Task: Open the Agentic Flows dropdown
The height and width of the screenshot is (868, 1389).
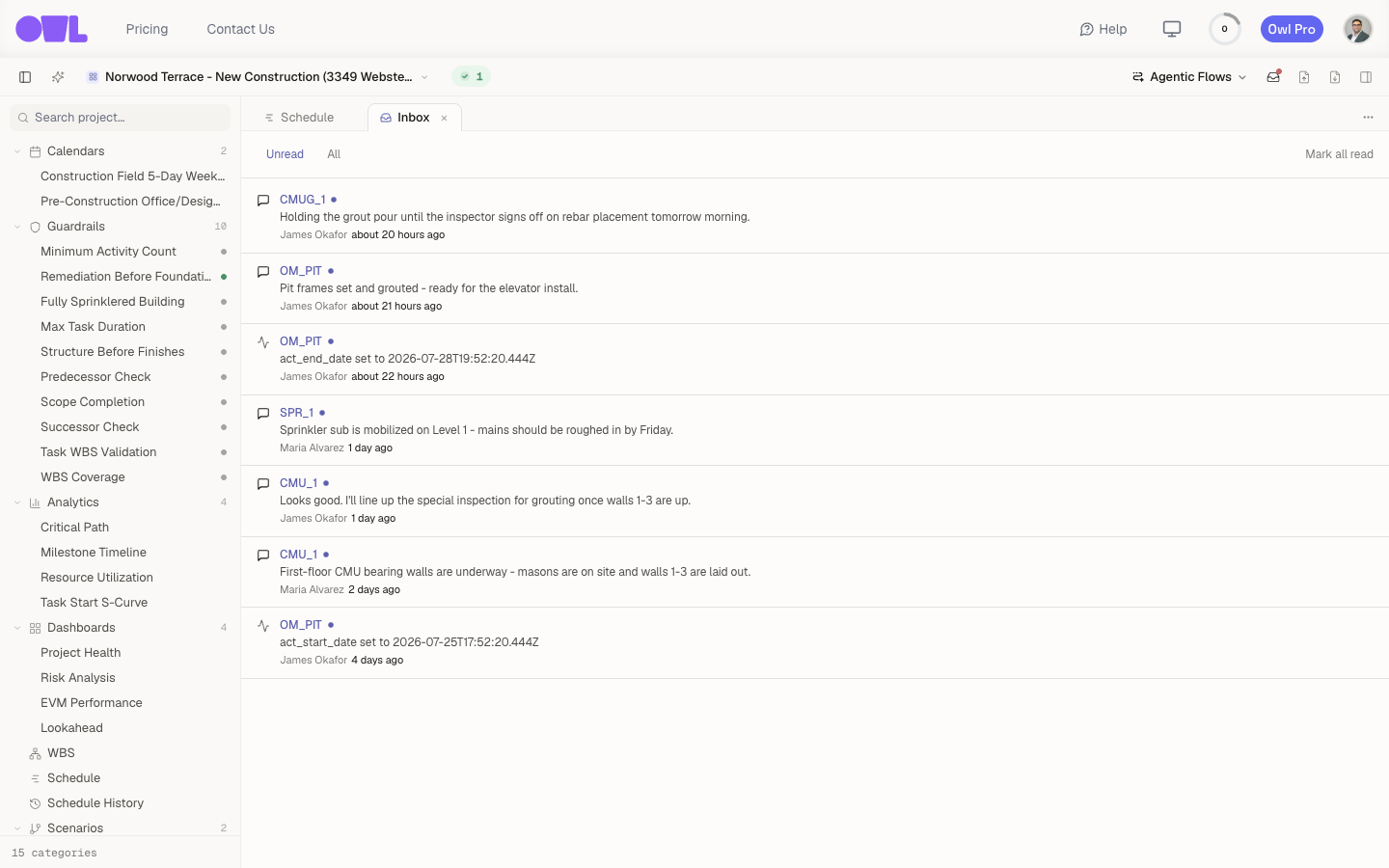Action: tap(1189, 77)
